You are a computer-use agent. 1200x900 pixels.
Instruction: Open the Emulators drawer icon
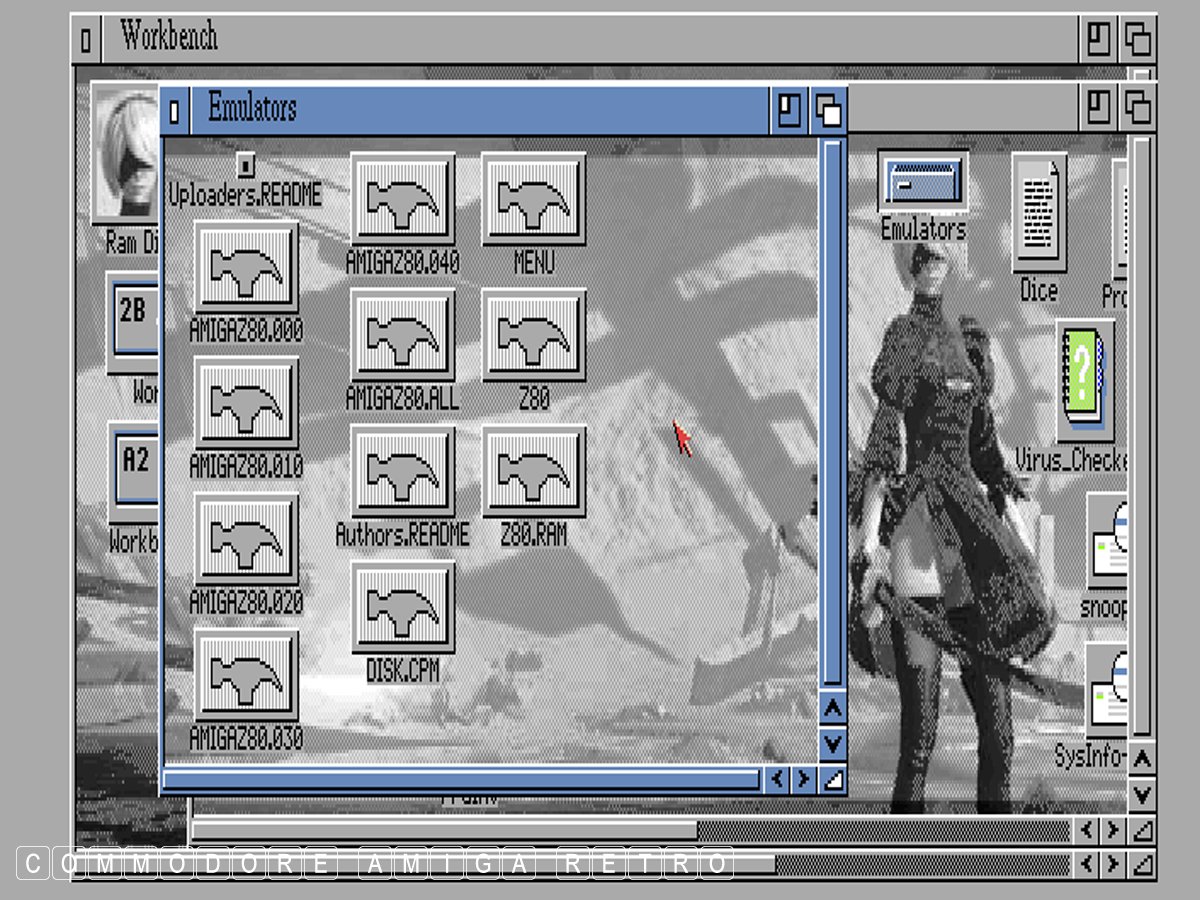tap(922, 182)
